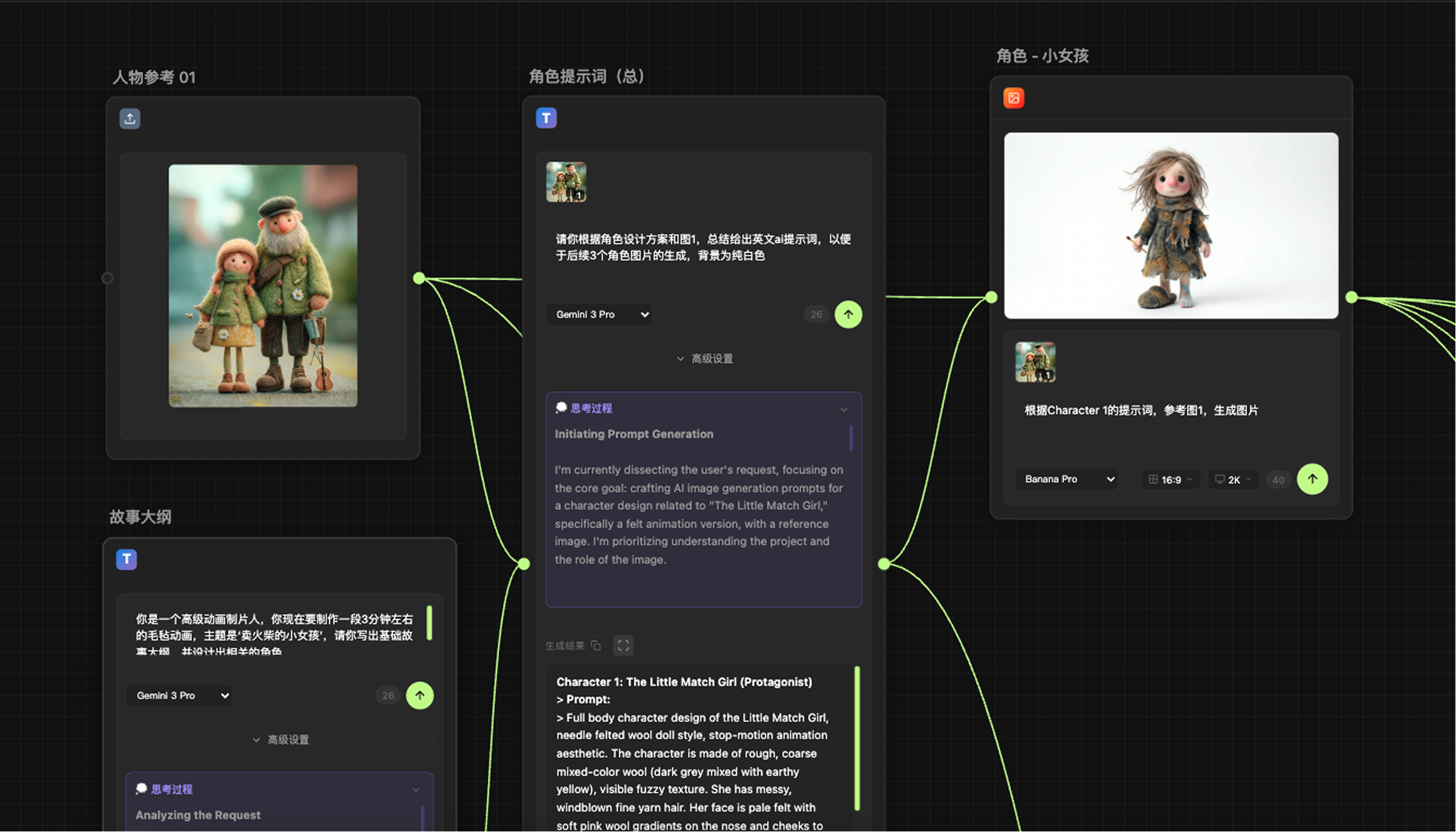This screenshot has width=1456, height=832.
Task: Copy the 生成结果 output text
Action: coord(596,646)
